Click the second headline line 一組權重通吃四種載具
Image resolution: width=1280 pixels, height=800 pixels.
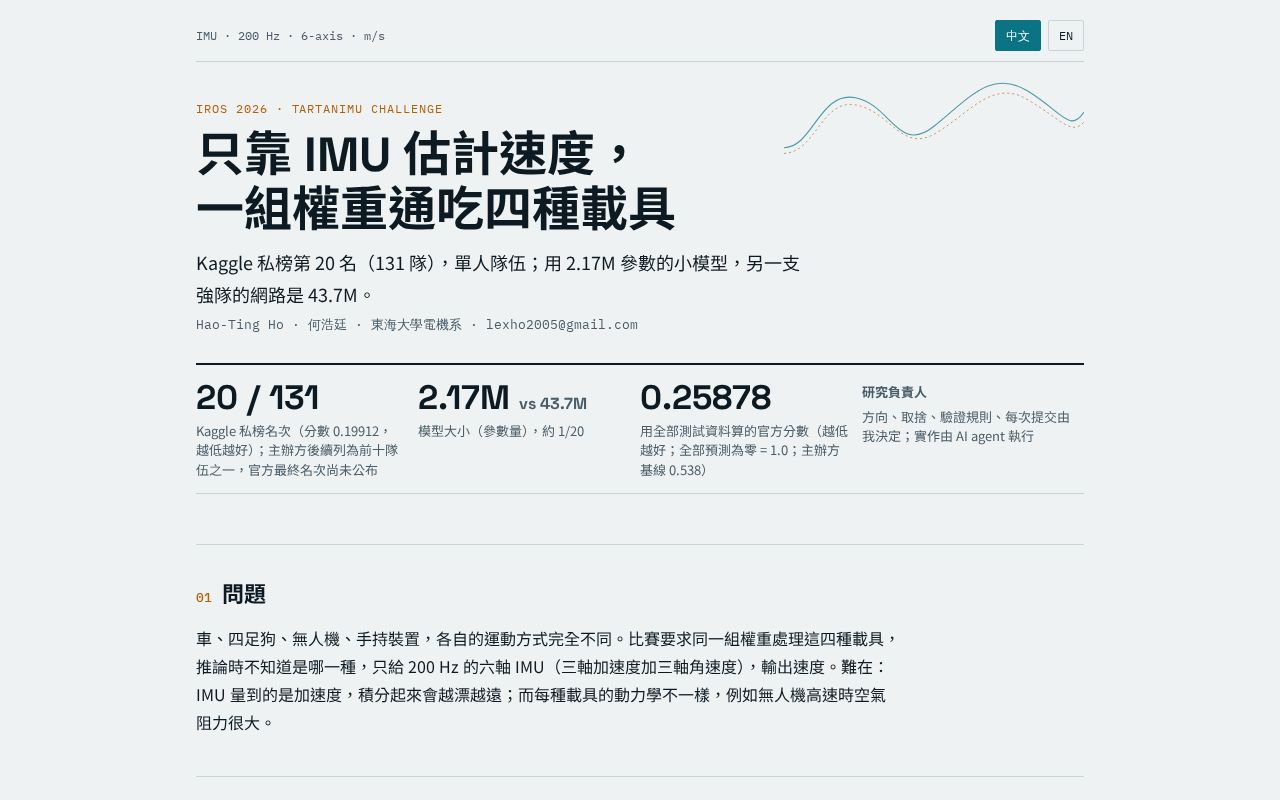[436, 210]
